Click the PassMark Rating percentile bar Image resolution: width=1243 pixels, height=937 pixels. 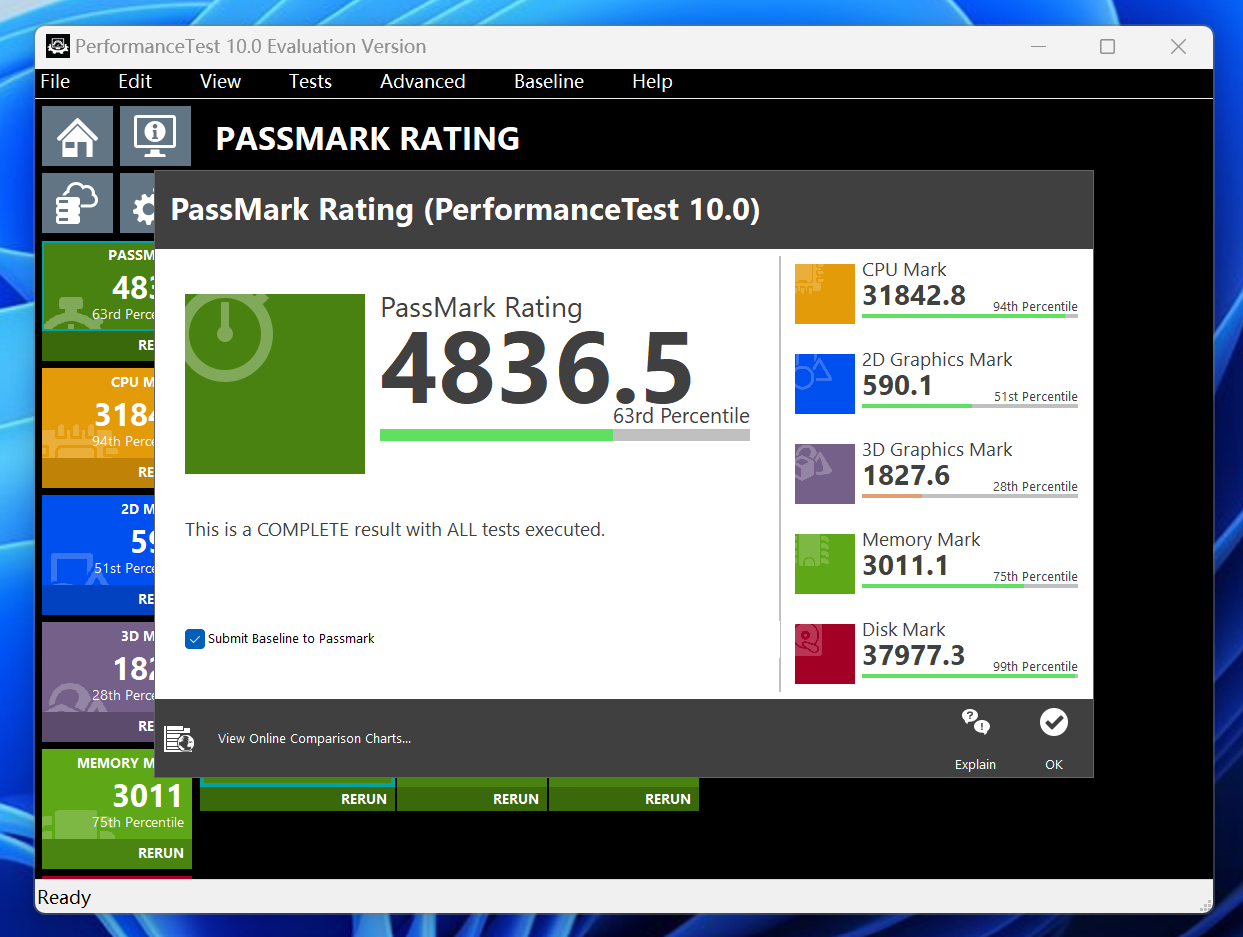pos(564,435)
